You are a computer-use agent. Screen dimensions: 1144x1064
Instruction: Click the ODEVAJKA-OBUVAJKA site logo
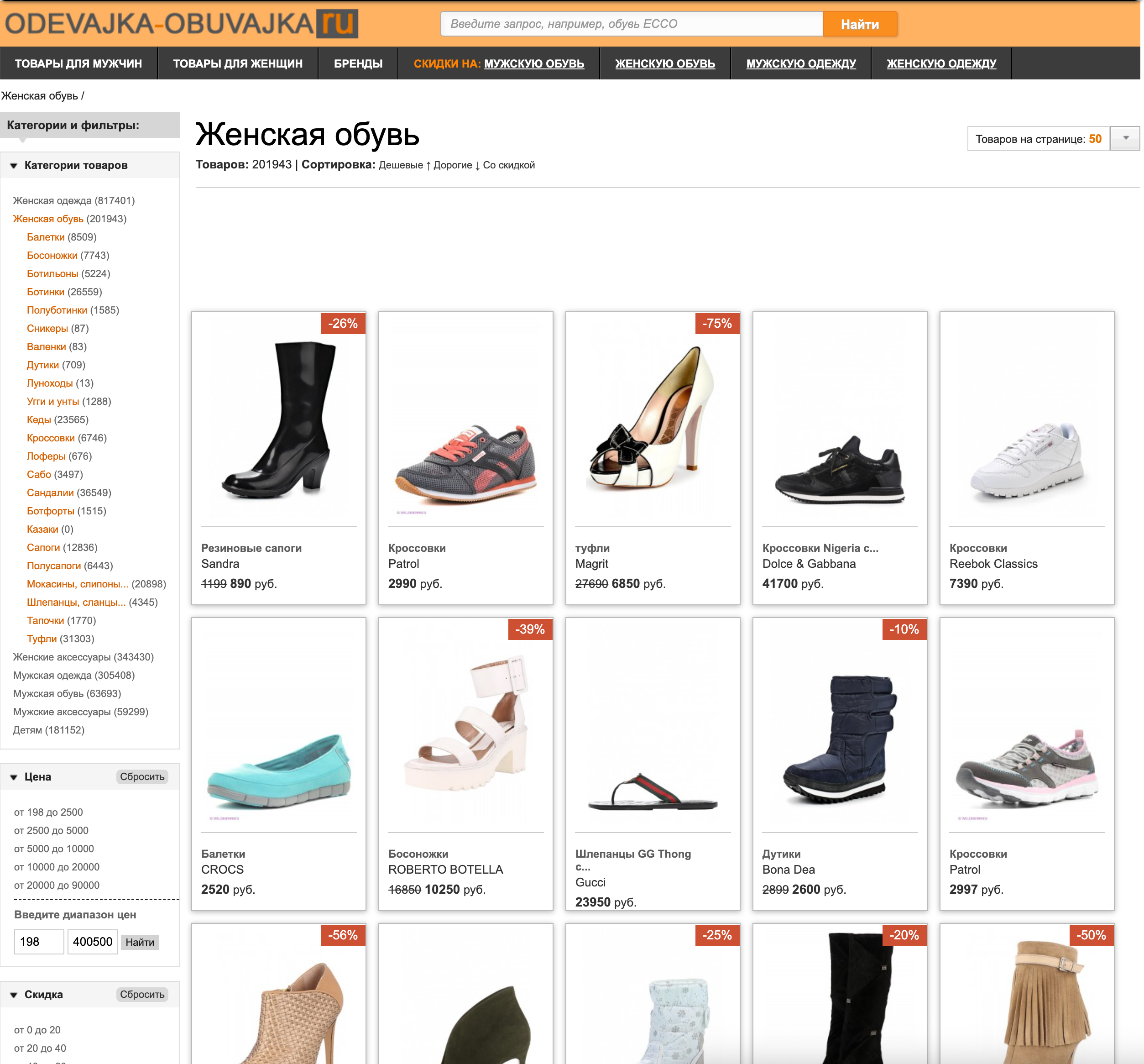[x=181, y=24]
